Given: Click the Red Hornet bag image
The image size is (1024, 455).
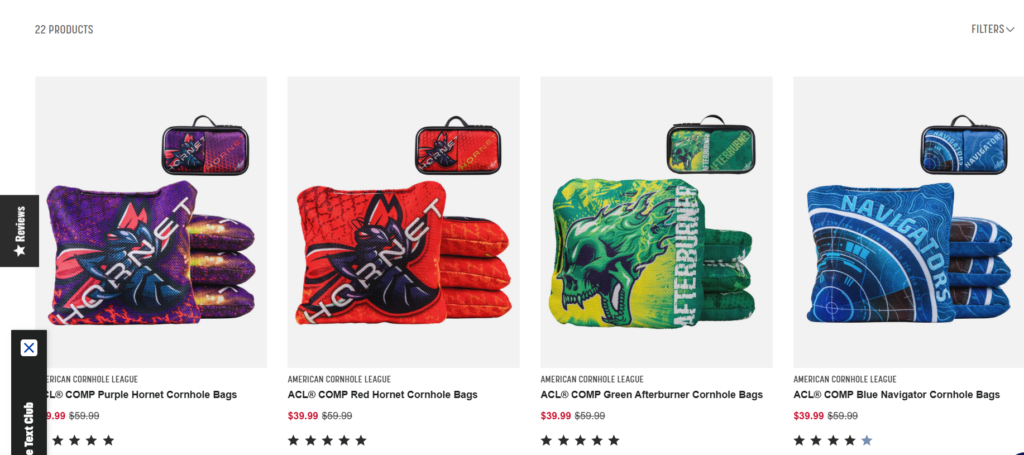Looking at the screenshot, I should [x=404, y=222].
